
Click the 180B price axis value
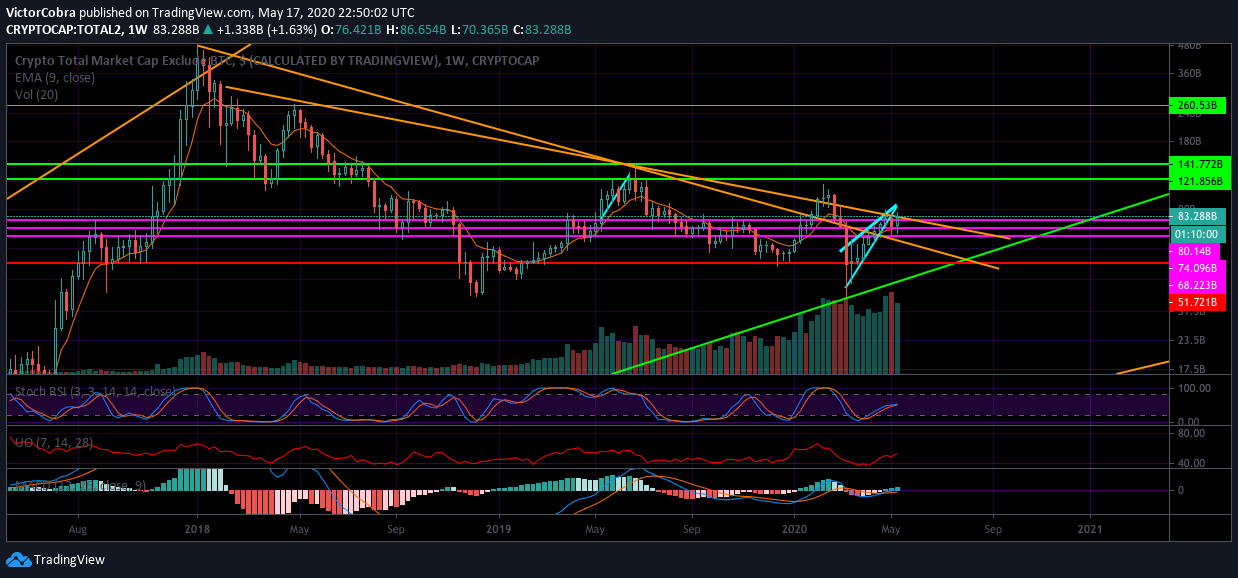pyautogui.click(x=1189, y=141)
